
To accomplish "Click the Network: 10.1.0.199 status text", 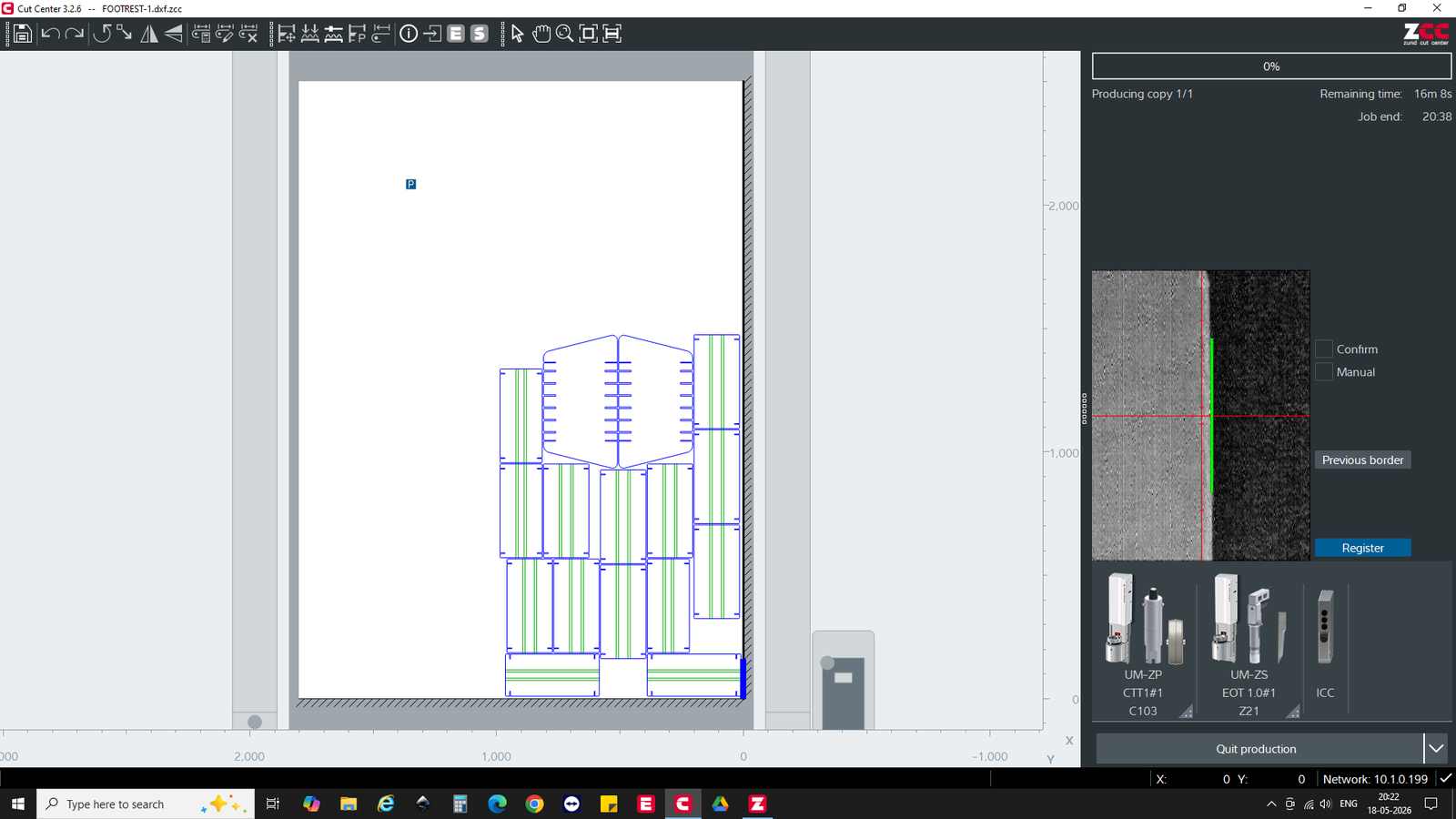I will (1375, 779).
